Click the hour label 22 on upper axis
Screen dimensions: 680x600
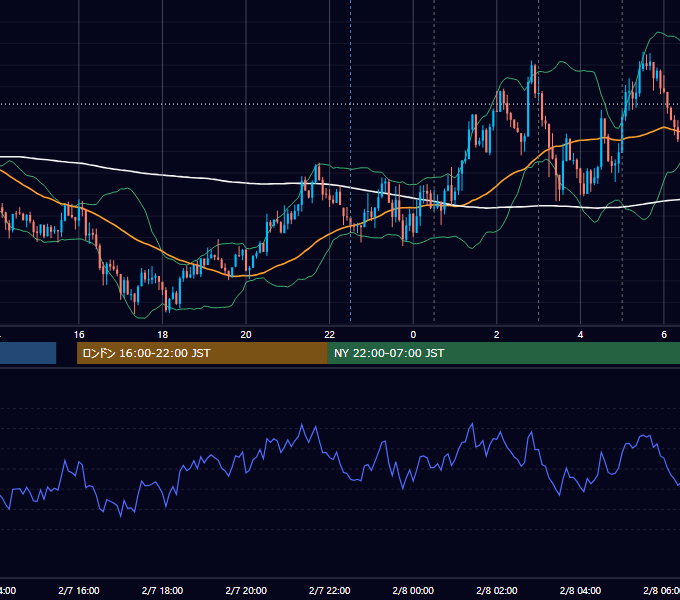[330, 335]
